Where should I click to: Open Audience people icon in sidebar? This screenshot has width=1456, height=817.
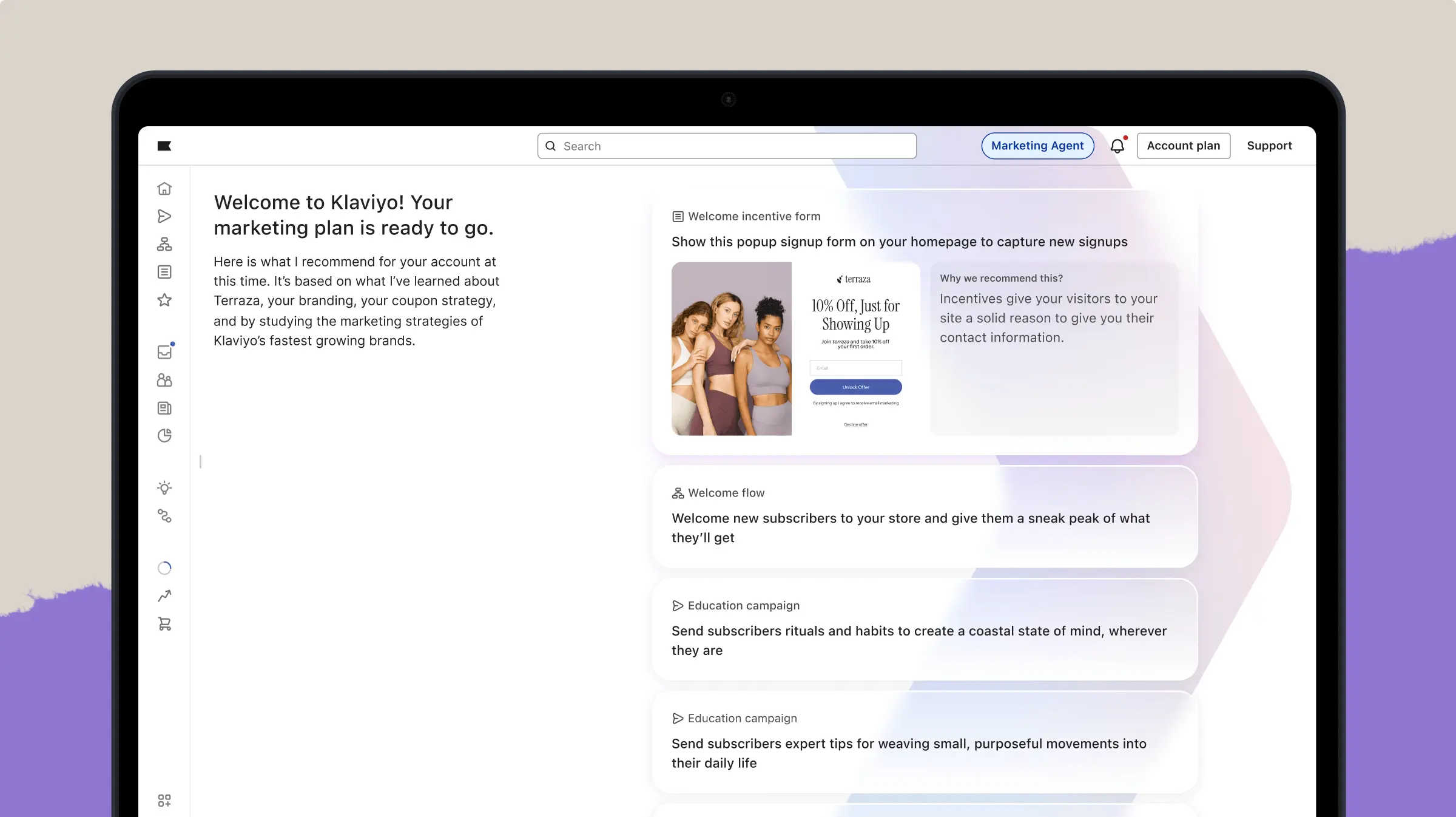164,380
